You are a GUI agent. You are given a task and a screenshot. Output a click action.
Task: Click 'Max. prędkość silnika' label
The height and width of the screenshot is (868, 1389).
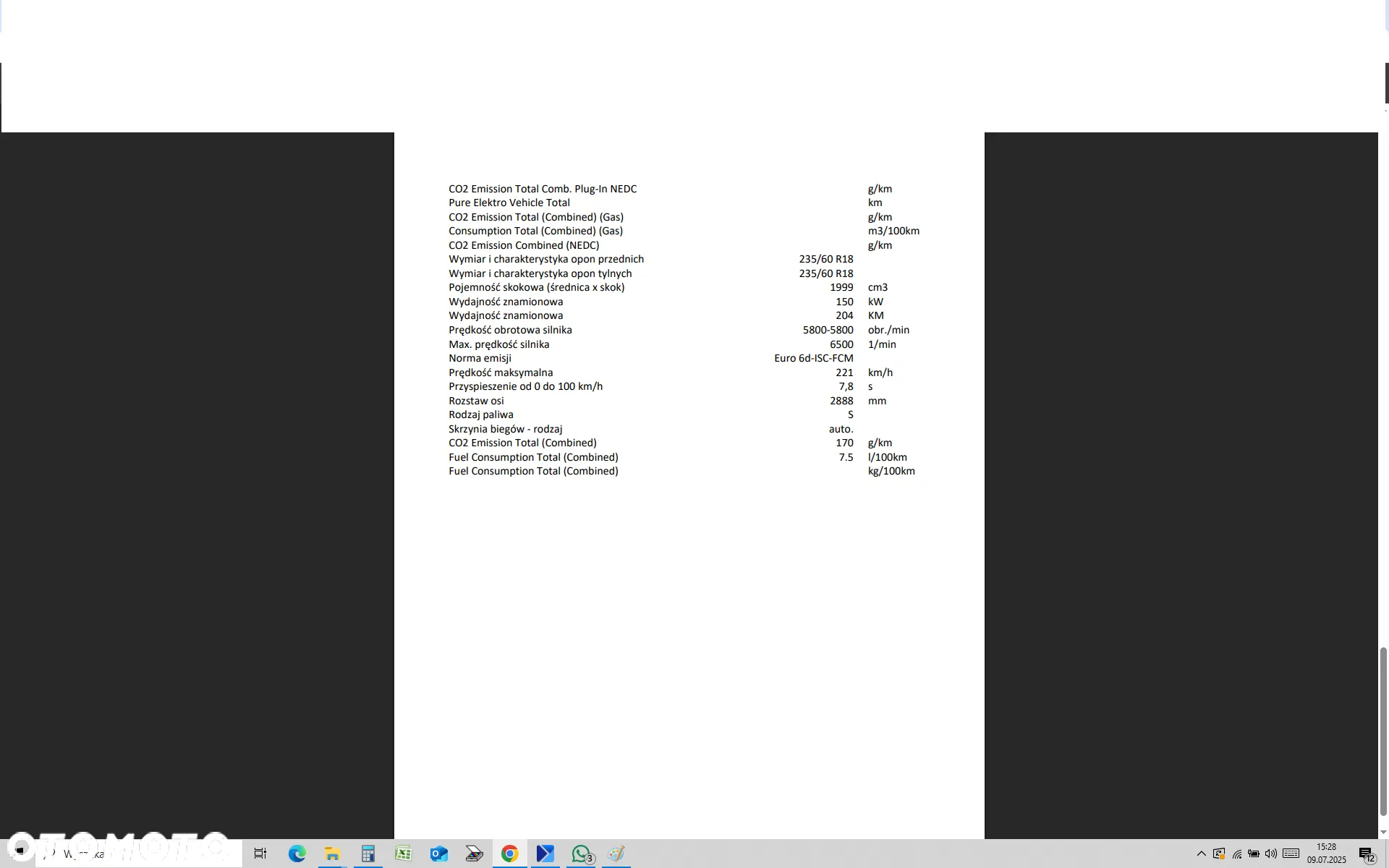point(499,344)
